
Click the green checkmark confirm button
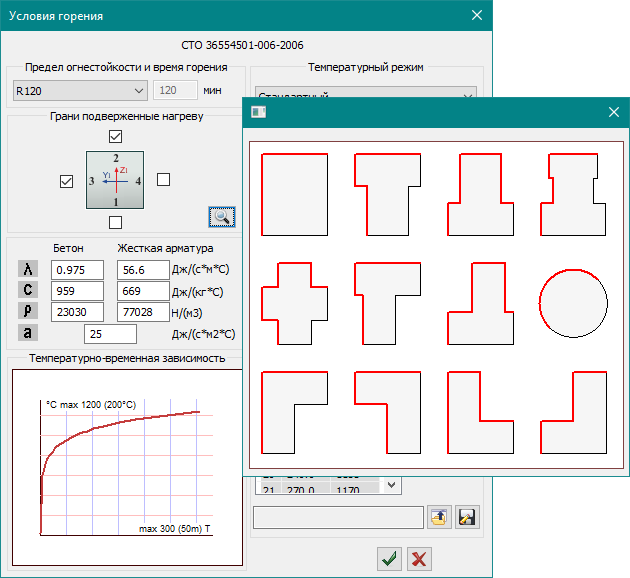point(387,559)
